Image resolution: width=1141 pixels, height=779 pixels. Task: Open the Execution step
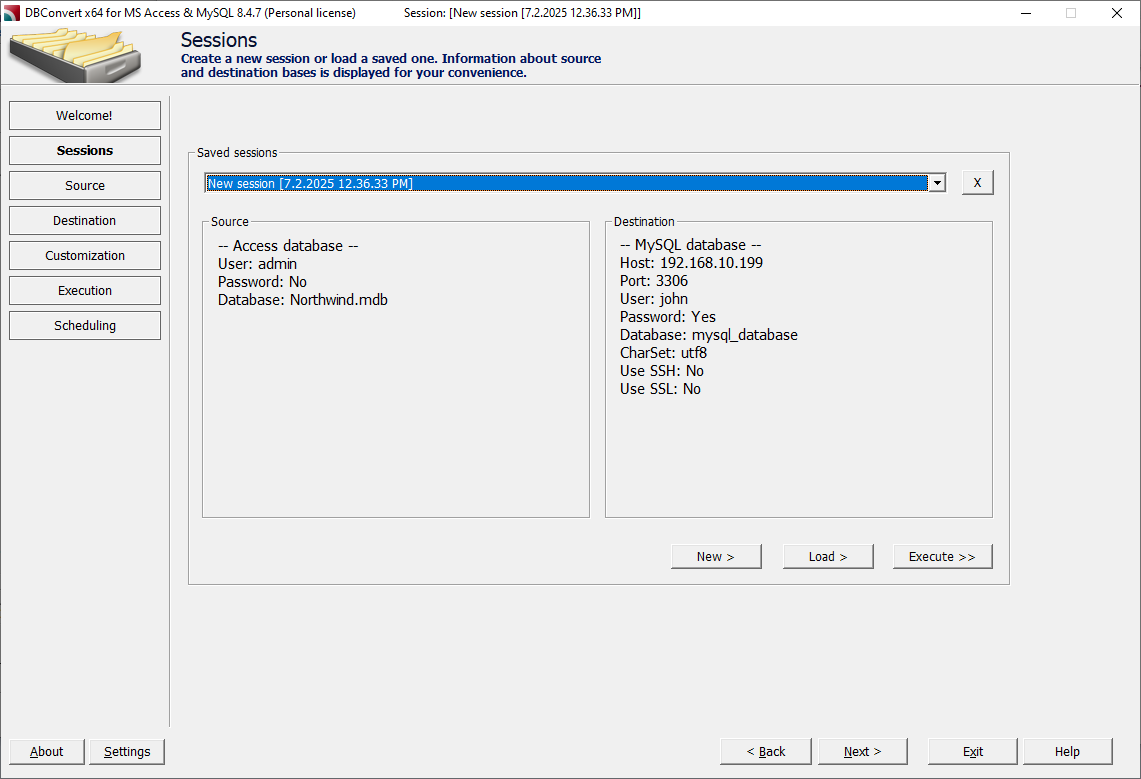coord(84,290)
